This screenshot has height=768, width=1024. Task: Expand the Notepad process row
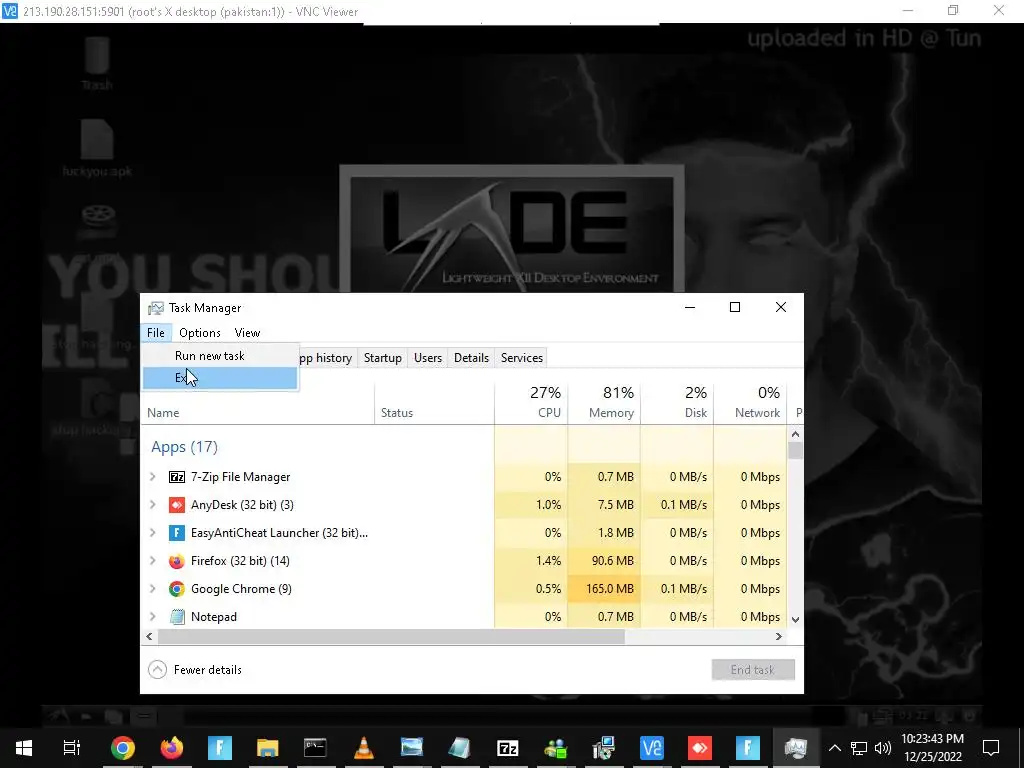pyautogui.click(x=153, y=616)
